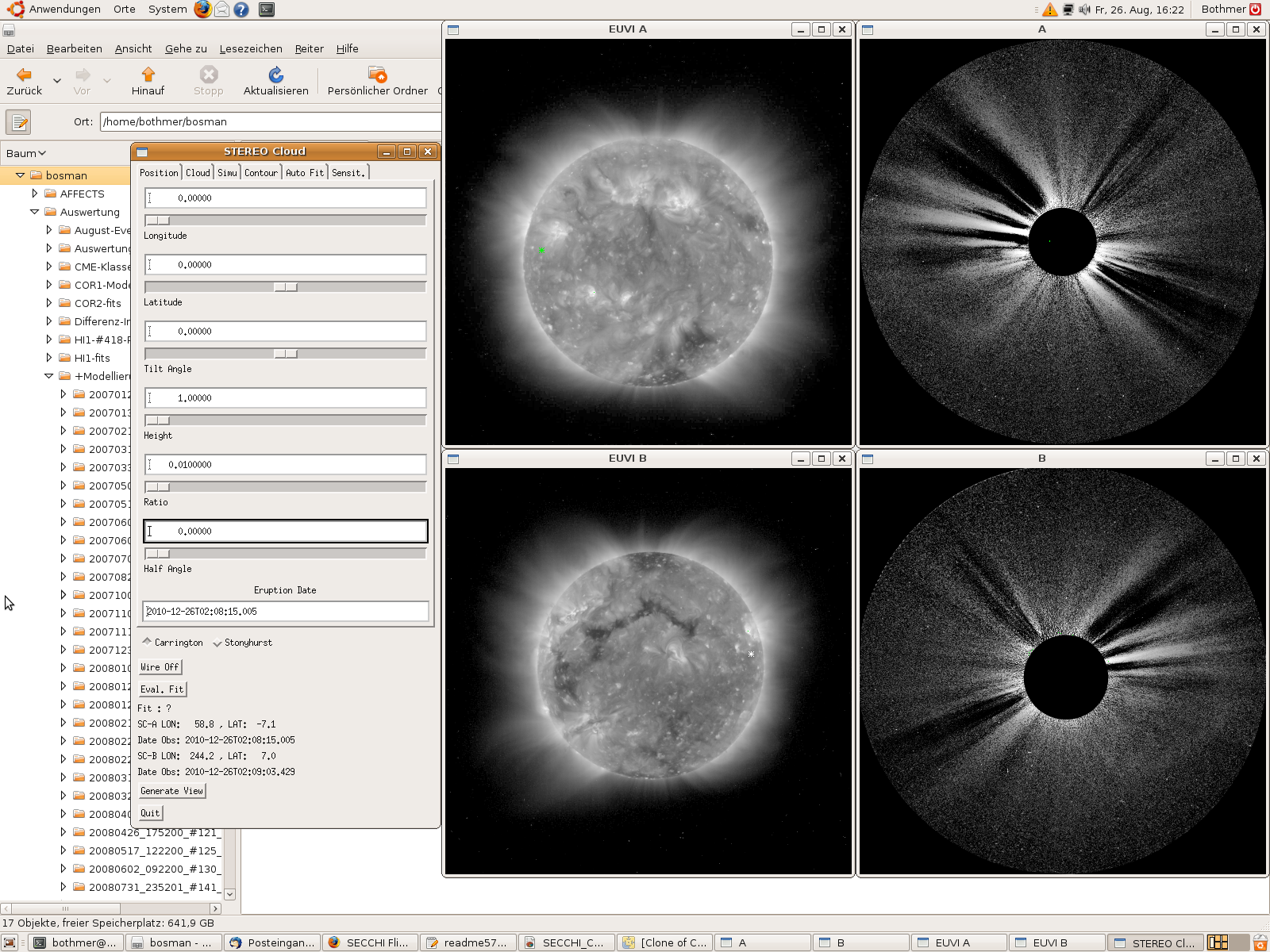Open the network tray icon
The height and width of the screenshot is (952, 1270).
click(1068, 10)
